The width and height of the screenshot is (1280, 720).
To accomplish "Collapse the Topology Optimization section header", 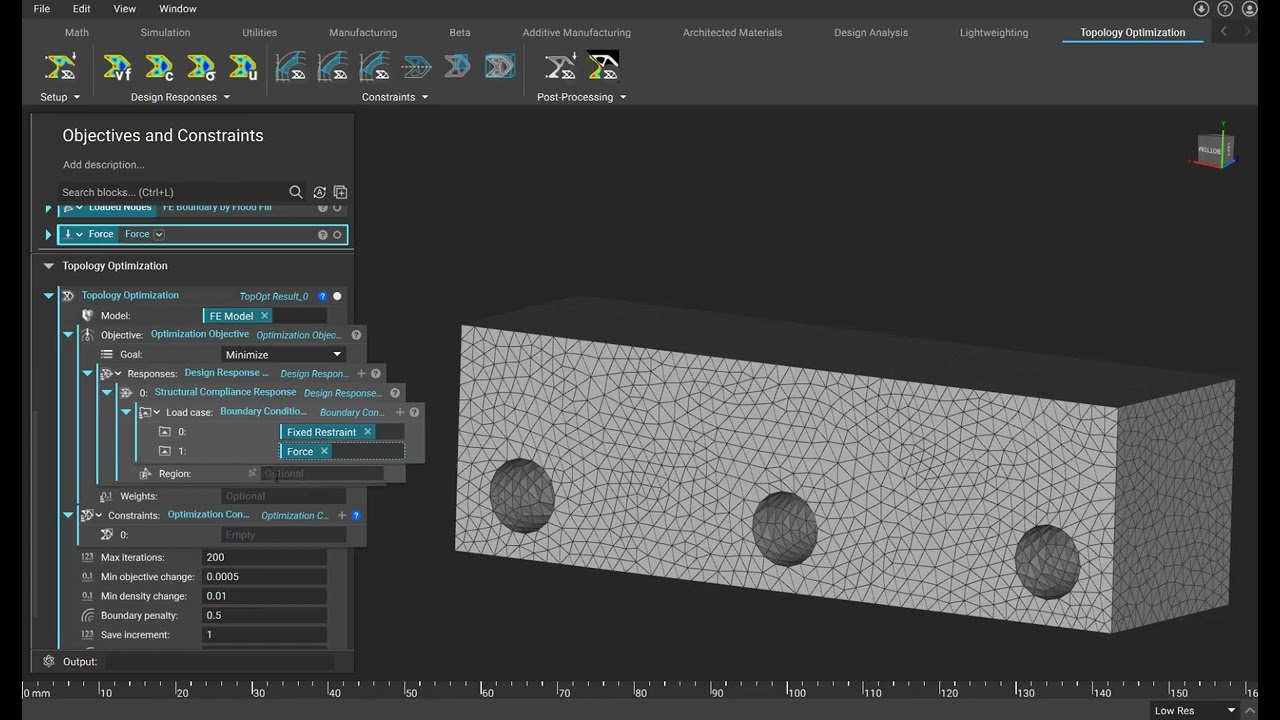I will pos(48,266).
